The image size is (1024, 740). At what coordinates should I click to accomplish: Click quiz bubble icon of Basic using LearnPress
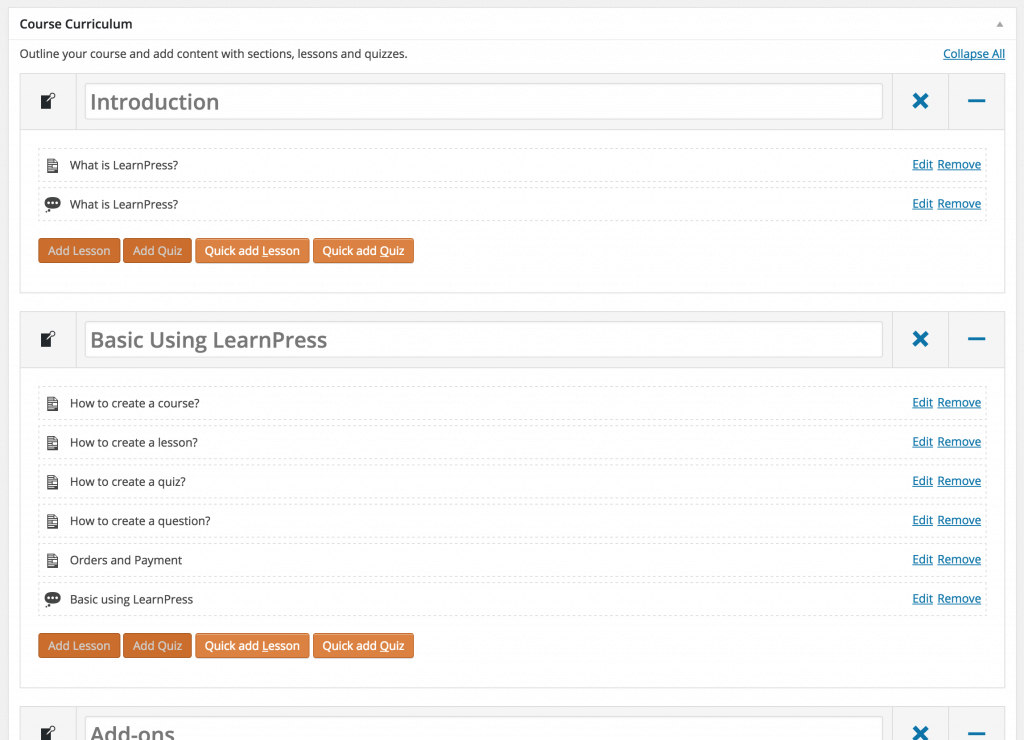pos(52,599)
